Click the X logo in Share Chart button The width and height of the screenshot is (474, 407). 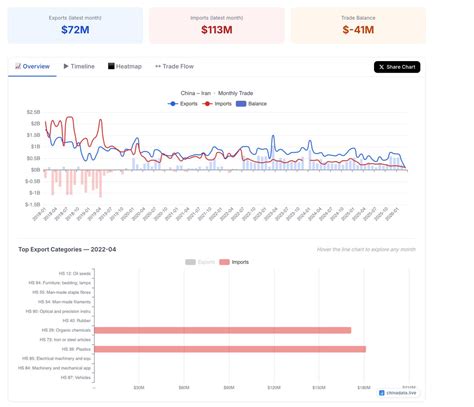click(x=381, y=67)
